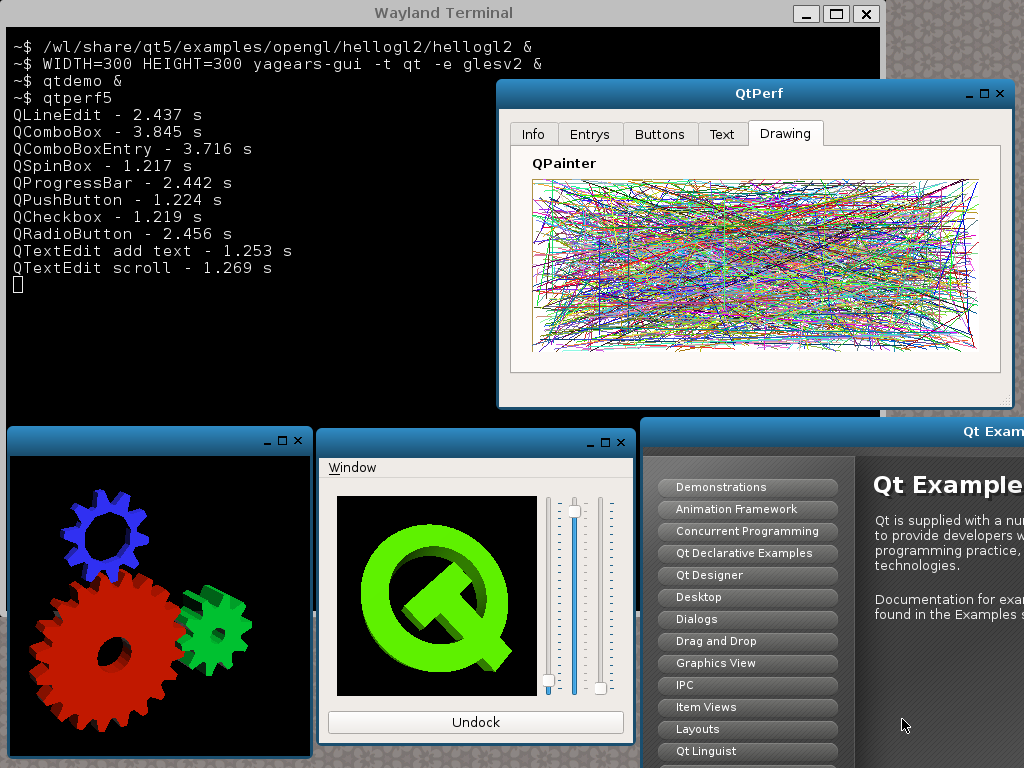1024x768 pixels.
Task: Switch to the Info tab in QtPerf
Action: [533, 134]
